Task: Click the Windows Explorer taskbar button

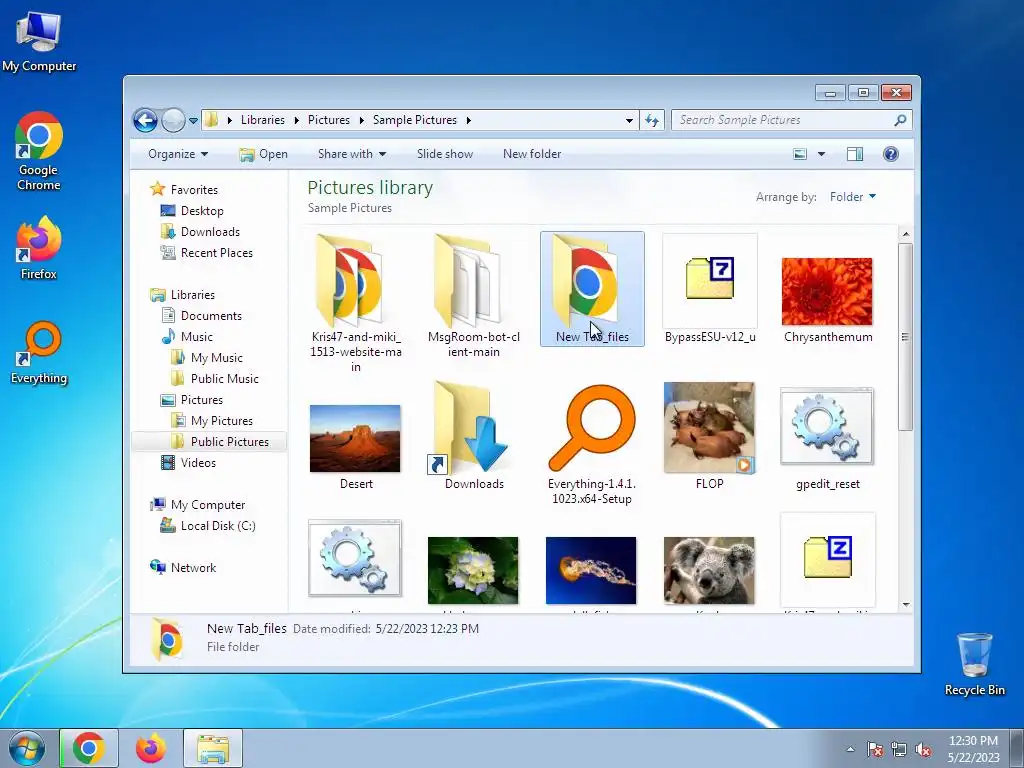Action: click(x=213, y=748)
